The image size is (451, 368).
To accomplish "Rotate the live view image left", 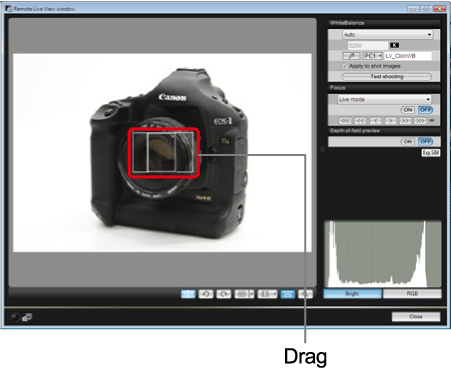I will pos(206,294).
